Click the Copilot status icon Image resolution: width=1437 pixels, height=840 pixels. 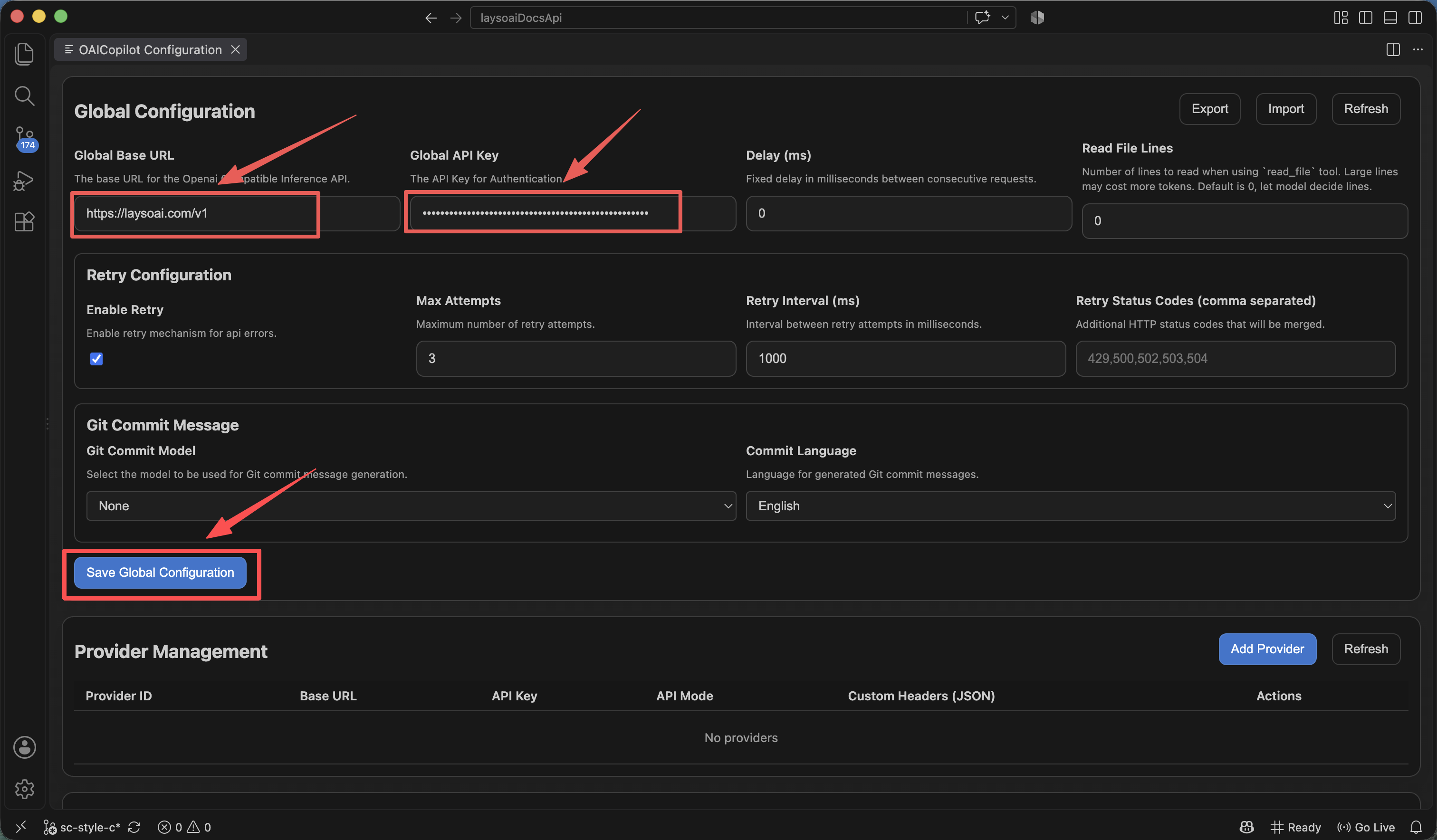pyautogui.click(x=1247, y=827)
